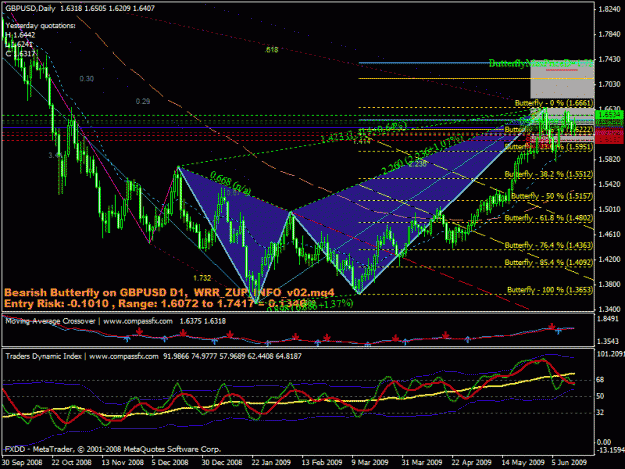This screenshot has width=625, height=469.
Task: Click the 31 Mar 2009 date on time axis
Action: [422, 462]
